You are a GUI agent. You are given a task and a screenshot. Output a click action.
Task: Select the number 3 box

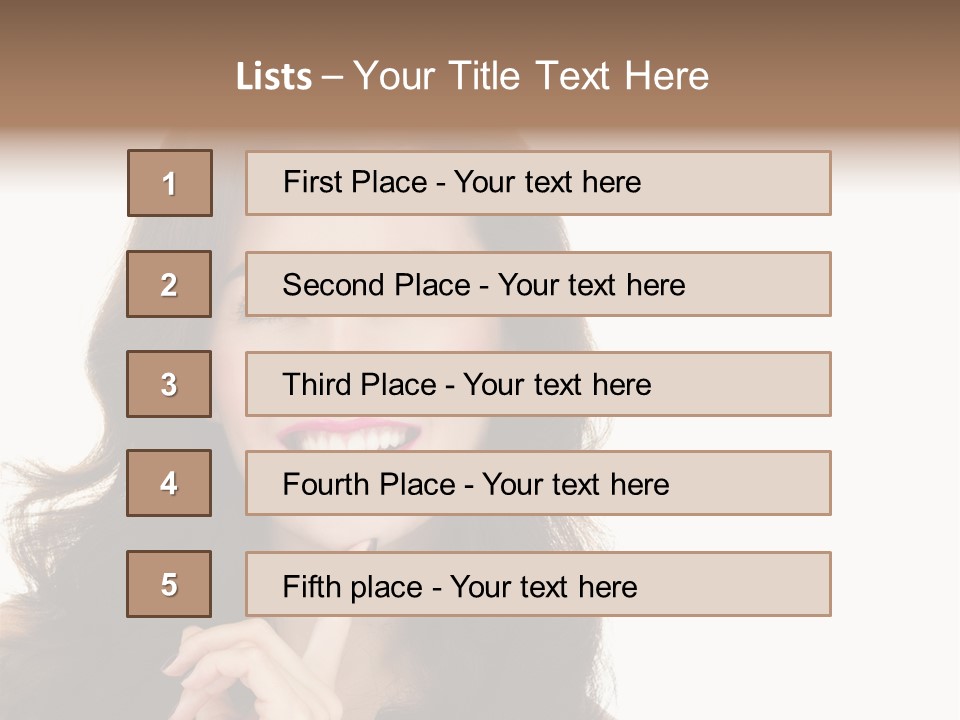[x=169, y=384]
